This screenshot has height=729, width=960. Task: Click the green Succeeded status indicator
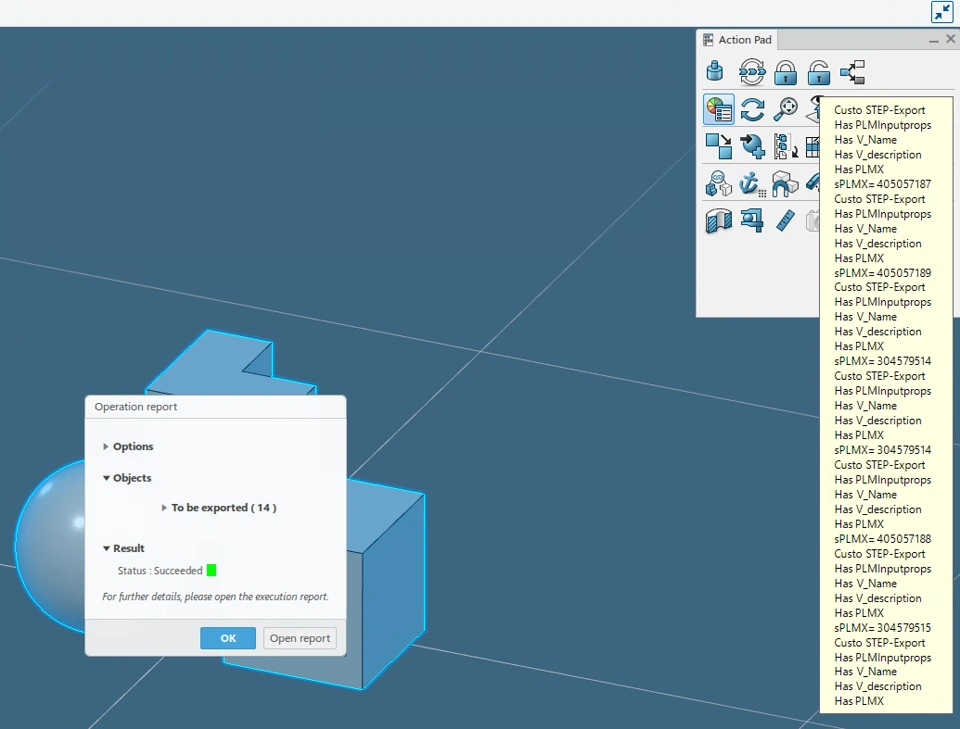point(211,570)
